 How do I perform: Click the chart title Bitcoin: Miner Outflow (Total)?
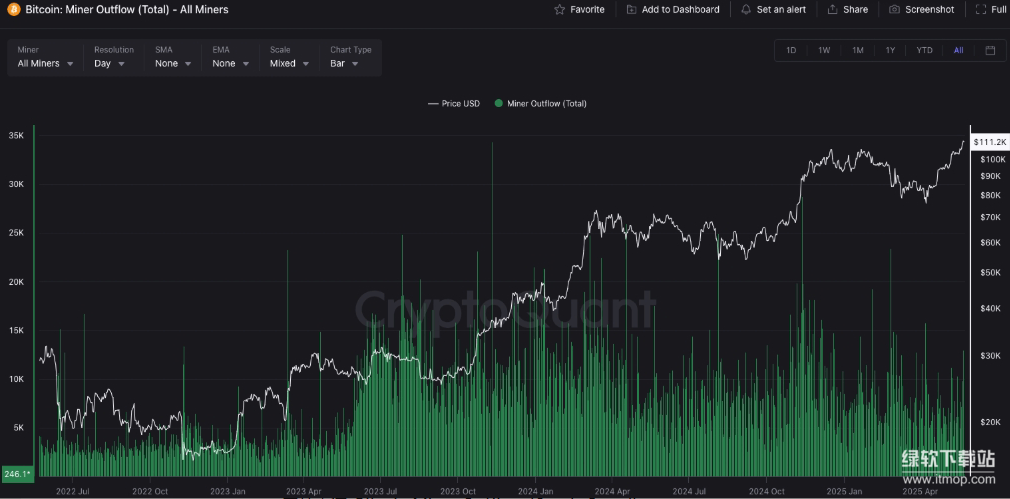click(x=126, y=10)
